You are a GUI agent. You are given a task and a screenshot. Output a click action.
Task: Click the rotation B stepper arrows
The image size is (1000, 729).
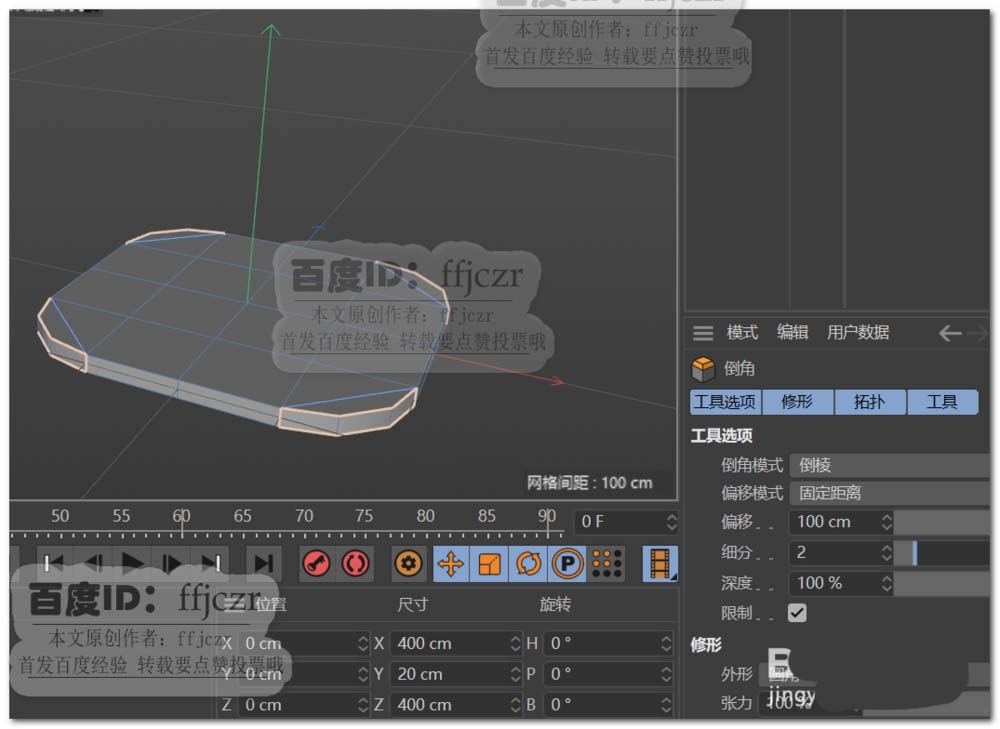(x=666, y=705)
